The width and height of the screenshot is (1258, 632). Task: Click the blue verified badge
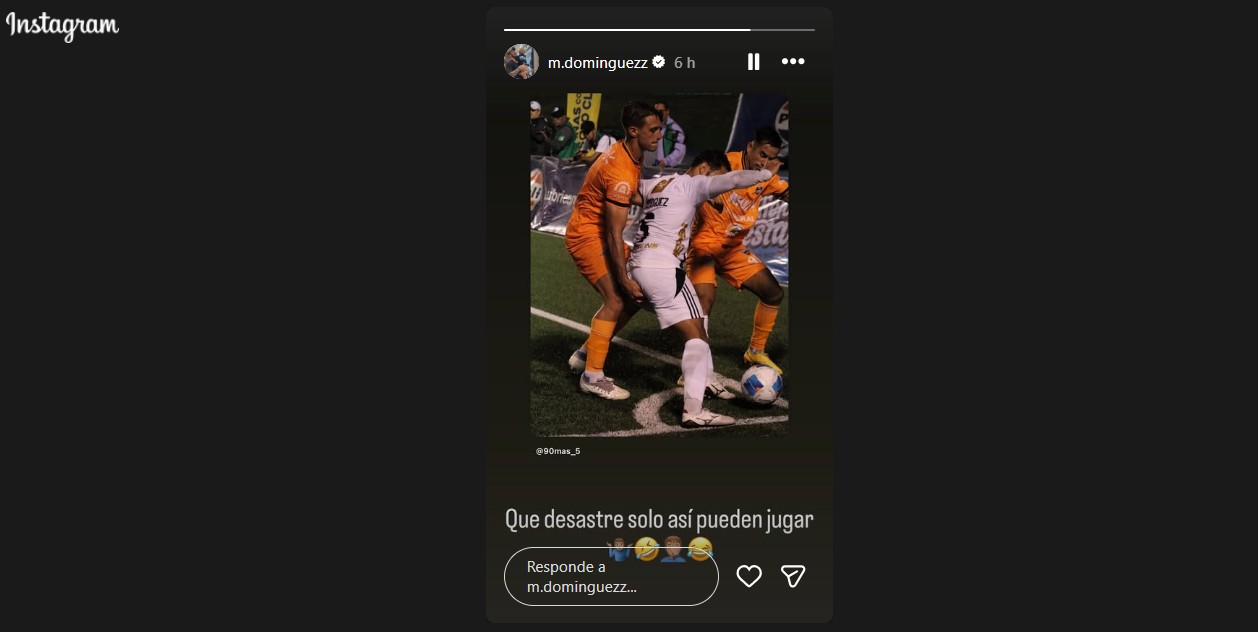click(659, 62)
